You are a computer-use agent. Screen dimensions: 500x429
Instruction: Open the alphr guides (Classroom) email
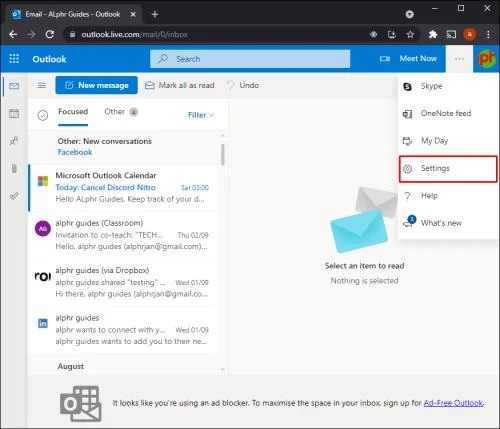click(123, 235)
